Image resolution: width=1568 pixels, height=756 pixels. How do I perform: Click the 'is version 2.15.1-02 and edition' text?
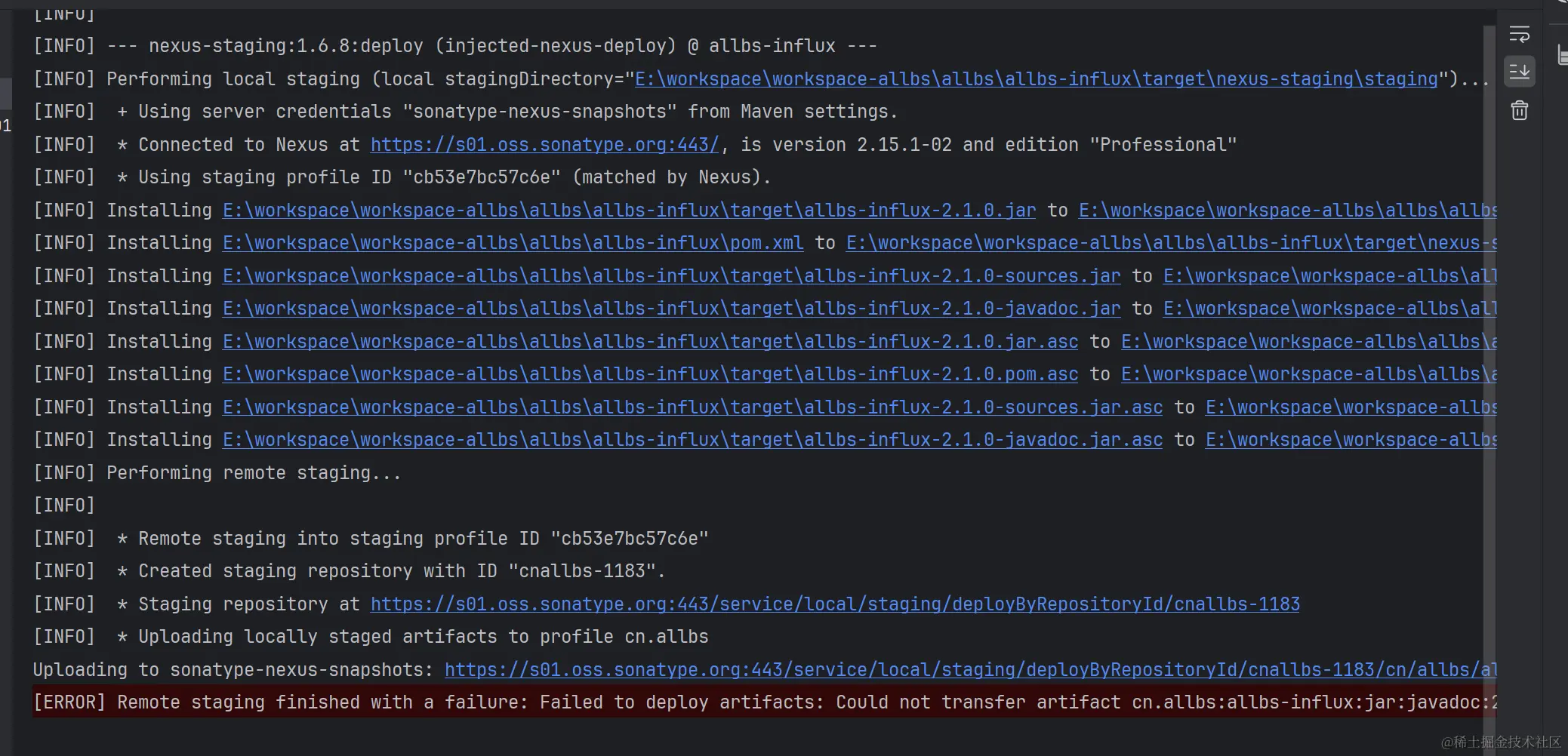910,145
